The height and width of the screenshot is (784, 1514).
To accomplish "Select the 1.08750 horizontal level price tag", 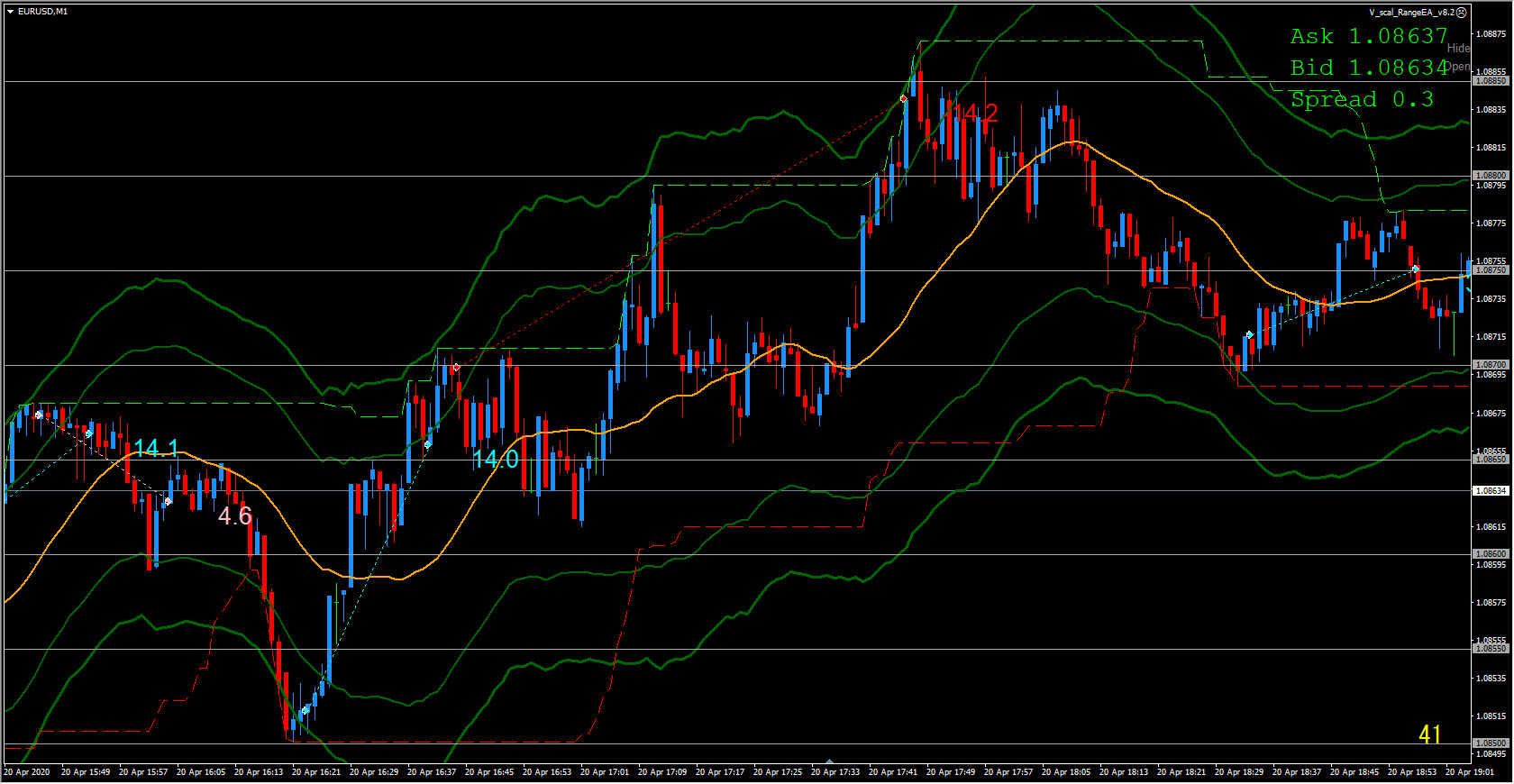I will coord(1491,270).
